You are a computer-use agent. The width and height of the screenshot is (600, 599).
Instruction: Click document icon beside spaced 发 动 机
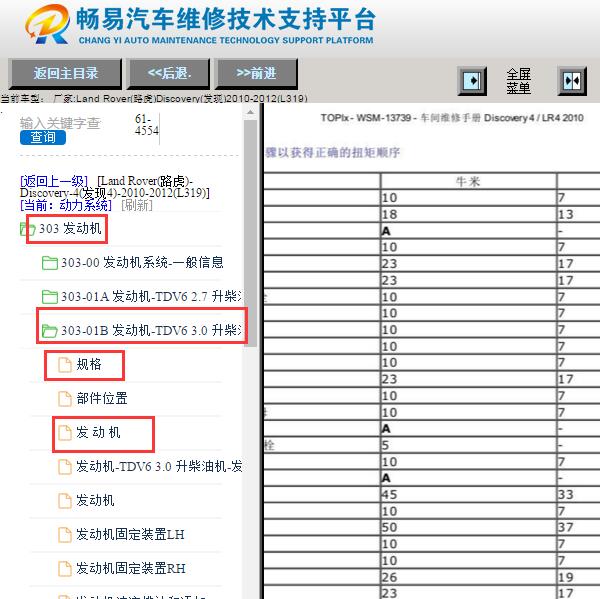(65, 433)
